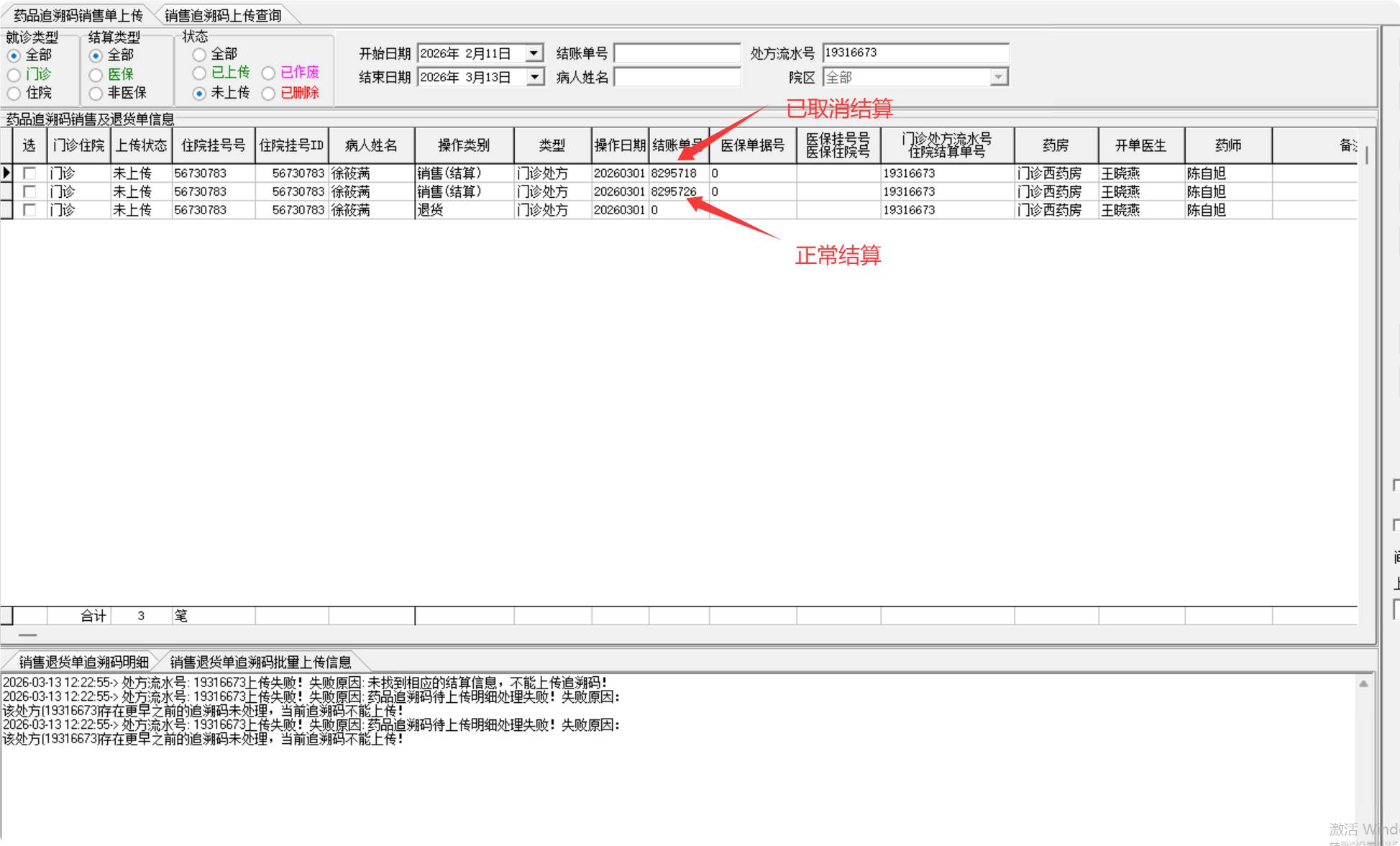Screen dimensions: 1400x846
Task: Click the 结账单号 input field
Action: pos(677,53)
